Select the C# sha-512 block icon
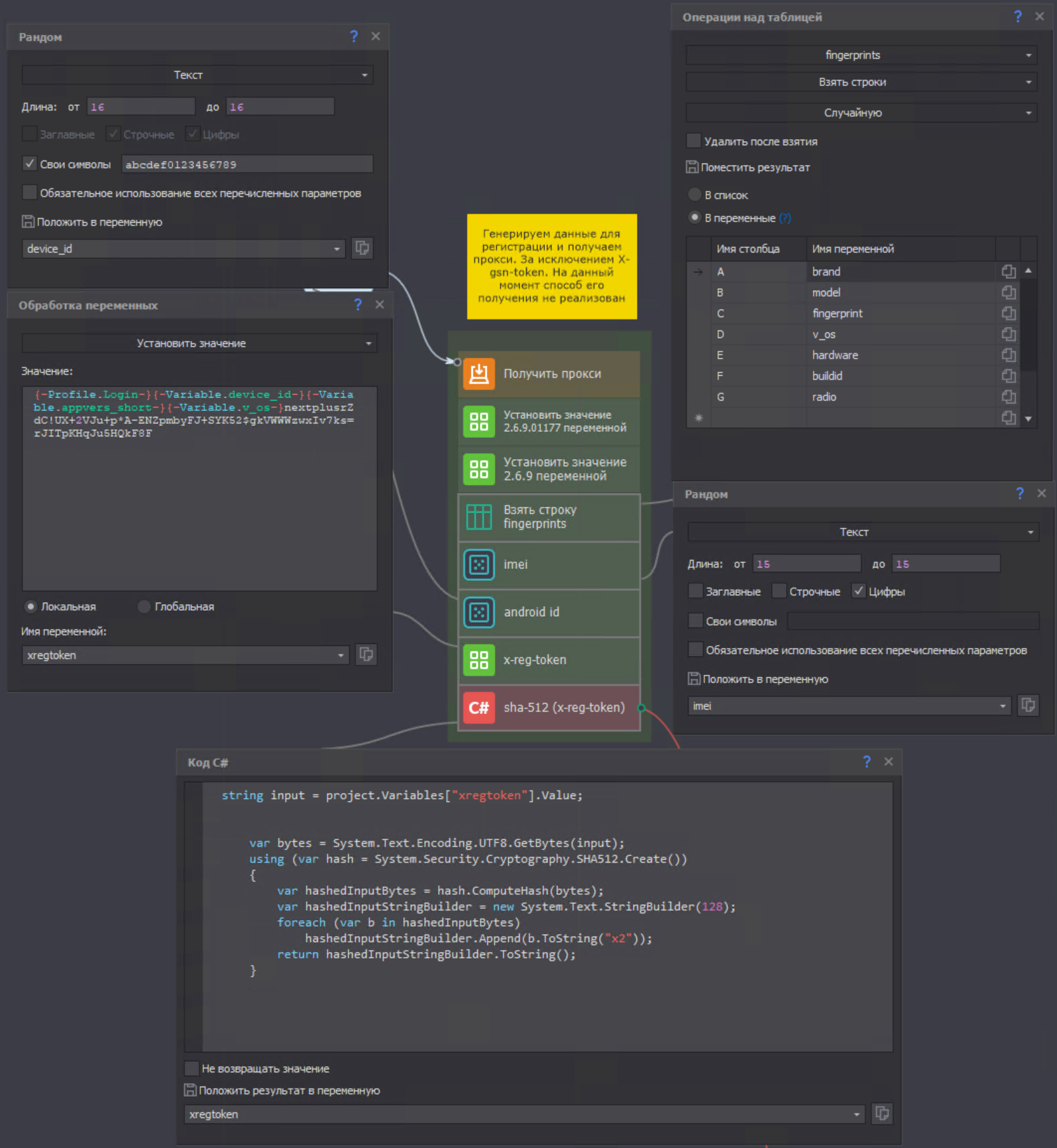This screenshot has width=1057, height=1148. [x=478, y=707]
